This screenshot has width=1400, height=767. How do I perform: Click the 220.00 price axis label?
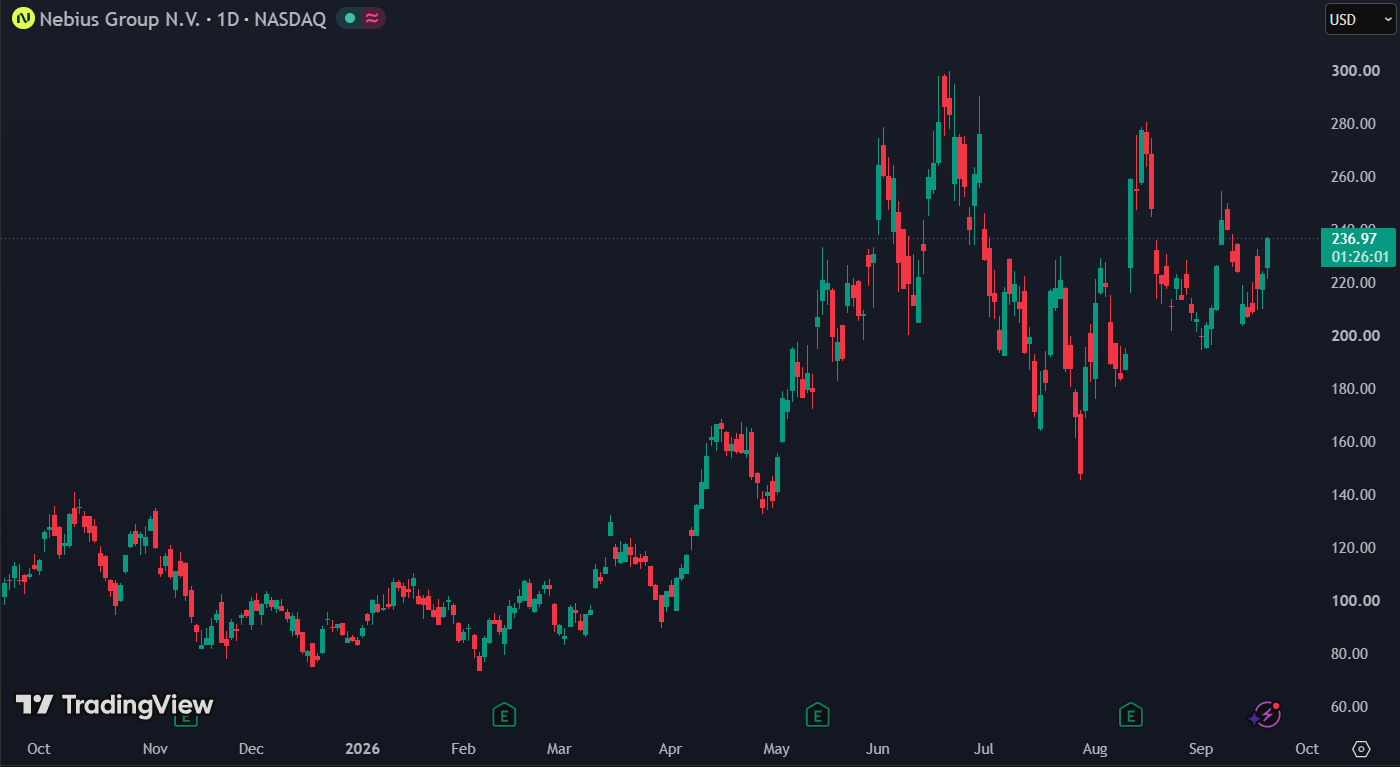[x=1353, y=283]
